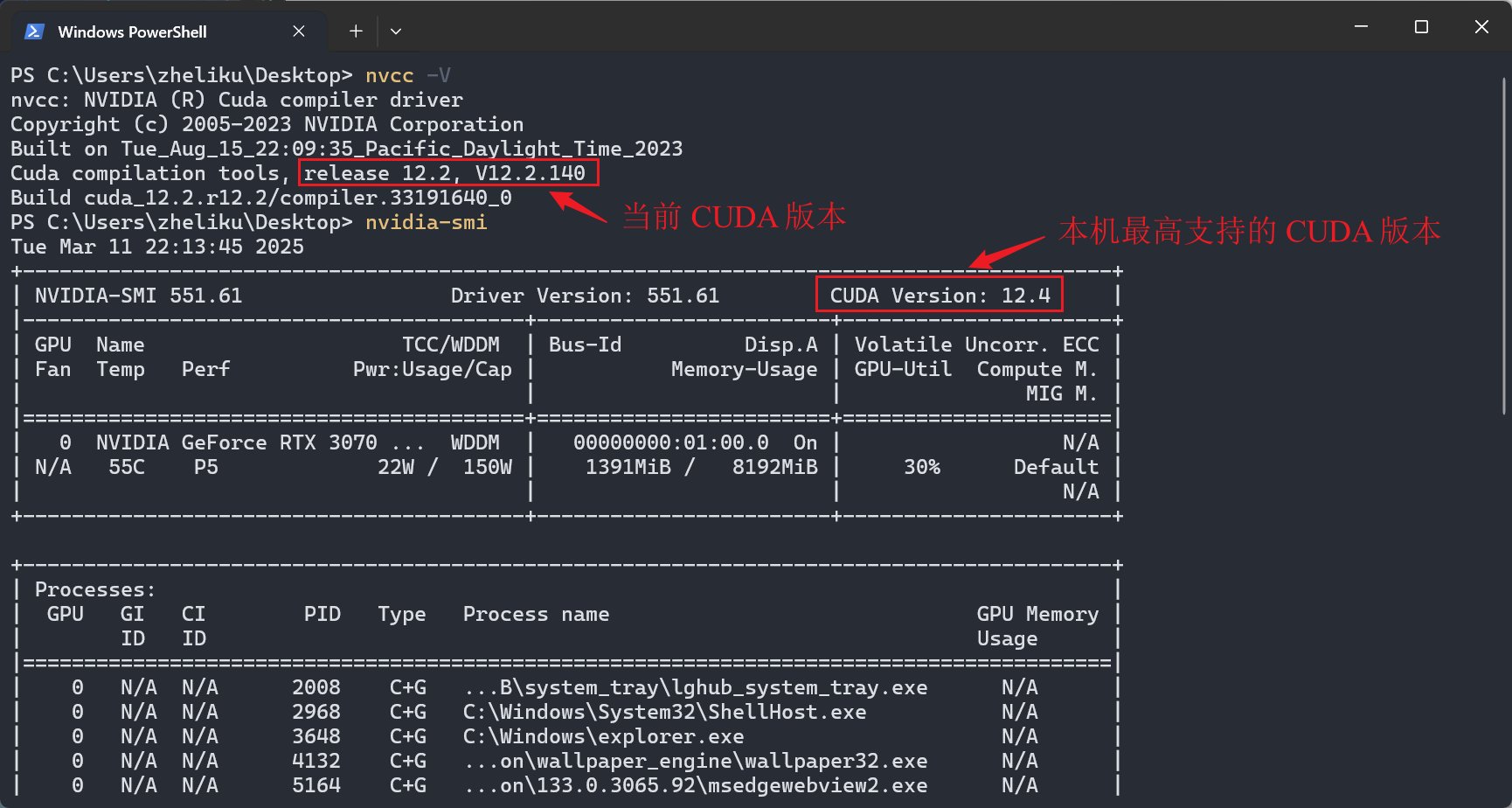Screen dimensions: 1512x808
Task: Click the 'Process name' column header
Action: 537,614
